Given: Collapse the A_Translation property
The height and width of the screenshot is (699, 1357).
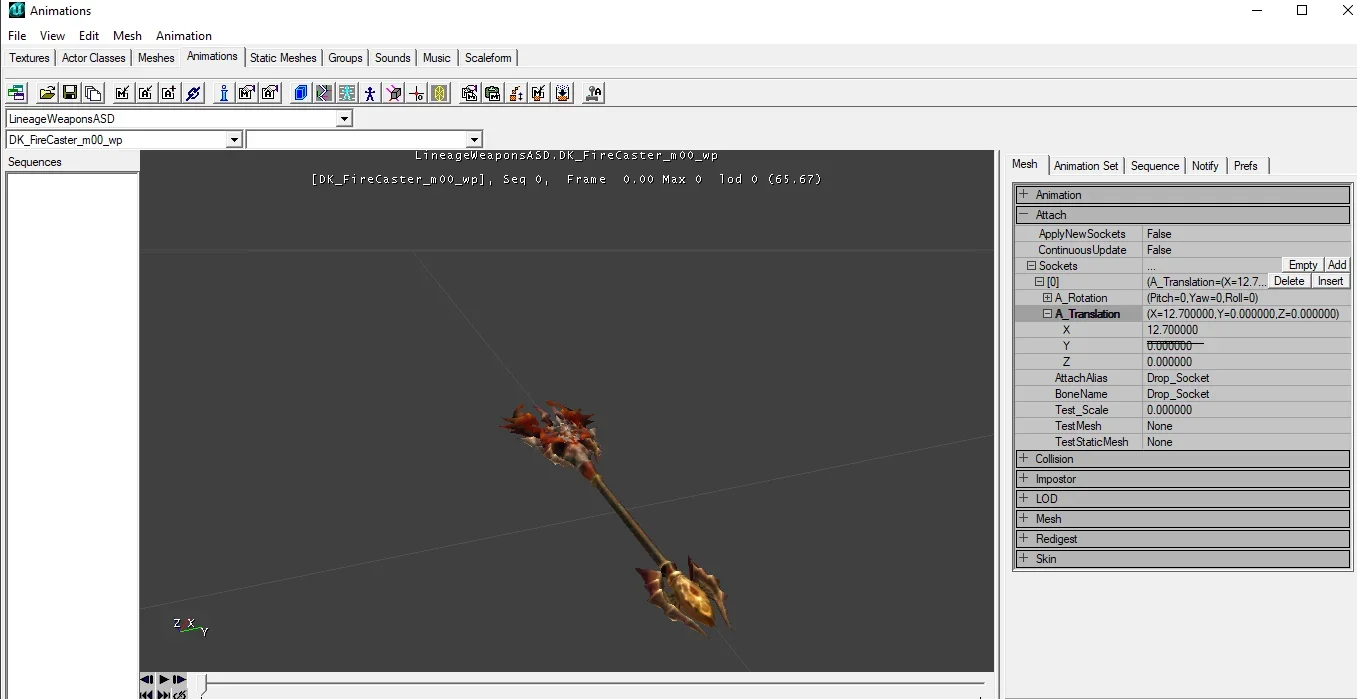Looking at the screenshot, I should coord(1047,314).
